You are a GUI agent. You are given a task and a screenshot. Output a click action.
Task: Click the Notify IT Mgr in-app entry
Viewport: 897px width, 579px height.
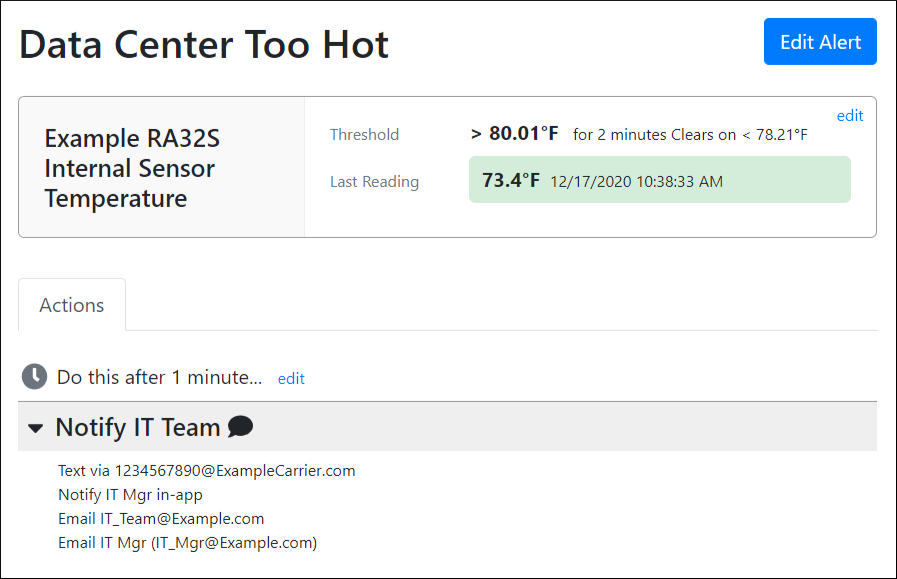pos(131,494)
